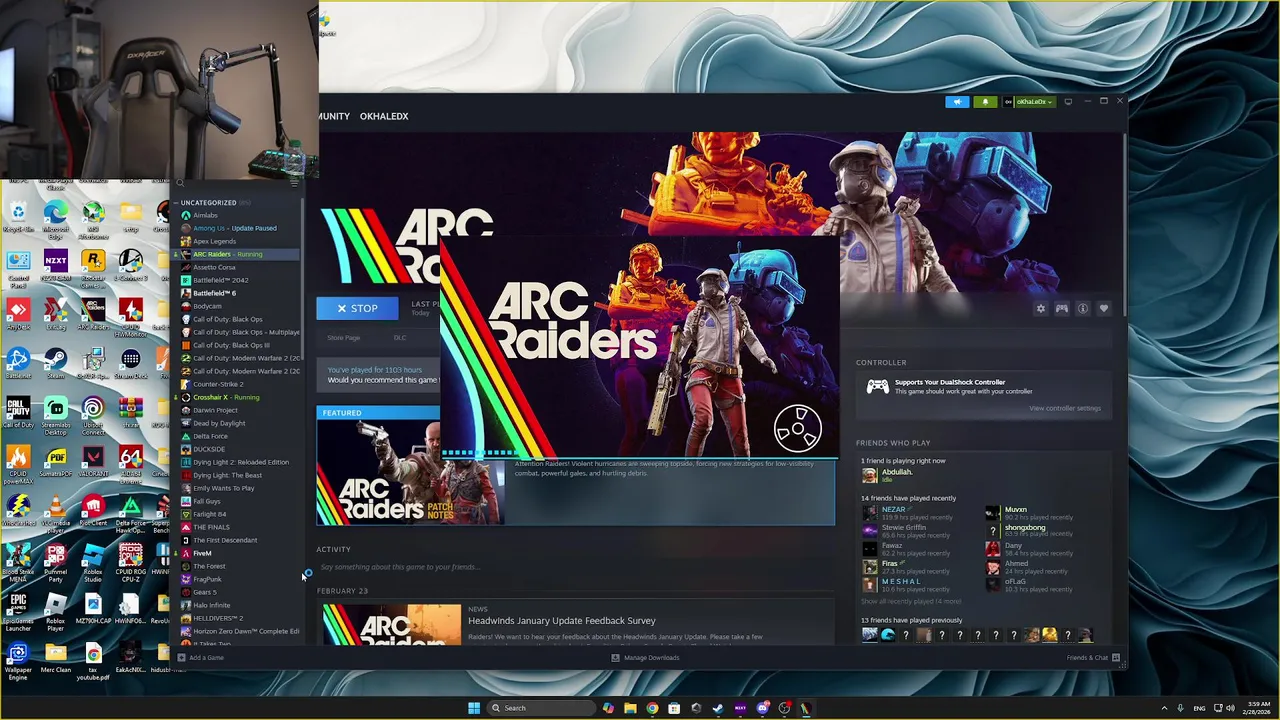The width and height of the screenshot is (1280, 720).
Task: Open Microsoft Store from taskbar
Action: [674, 708]
